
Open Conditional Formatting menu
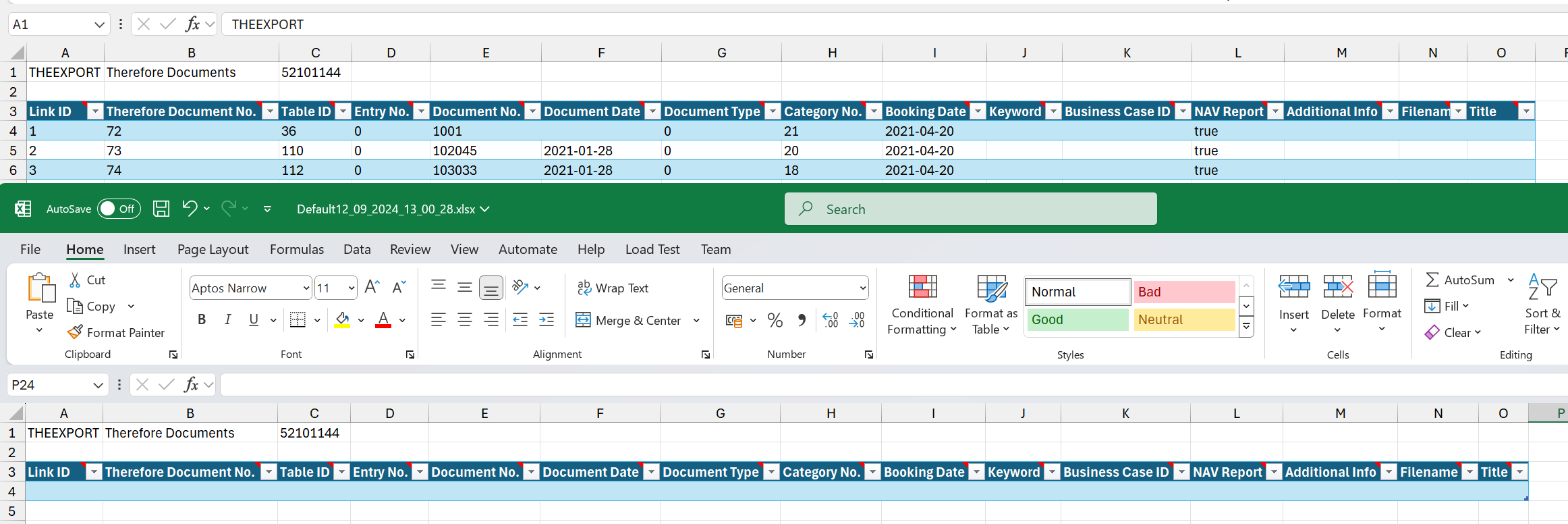(x=922, y=304)
